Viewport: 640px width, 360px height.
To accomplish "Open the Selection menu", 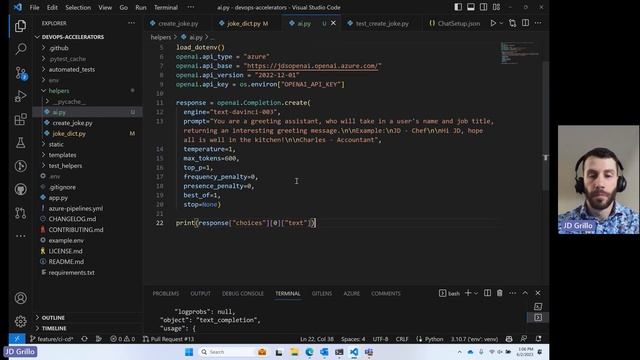I will click(78, 7).
